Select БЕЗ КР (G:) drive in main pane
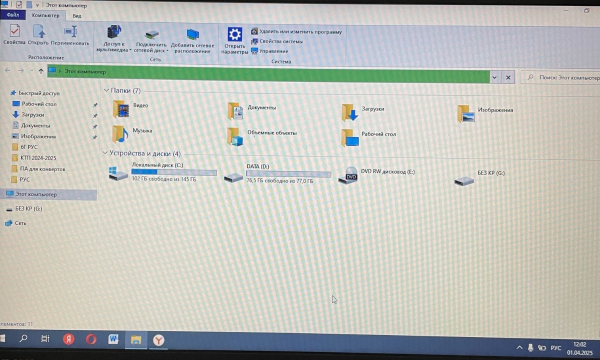Viewport: 600px width, 360px height. coord(480,178)
